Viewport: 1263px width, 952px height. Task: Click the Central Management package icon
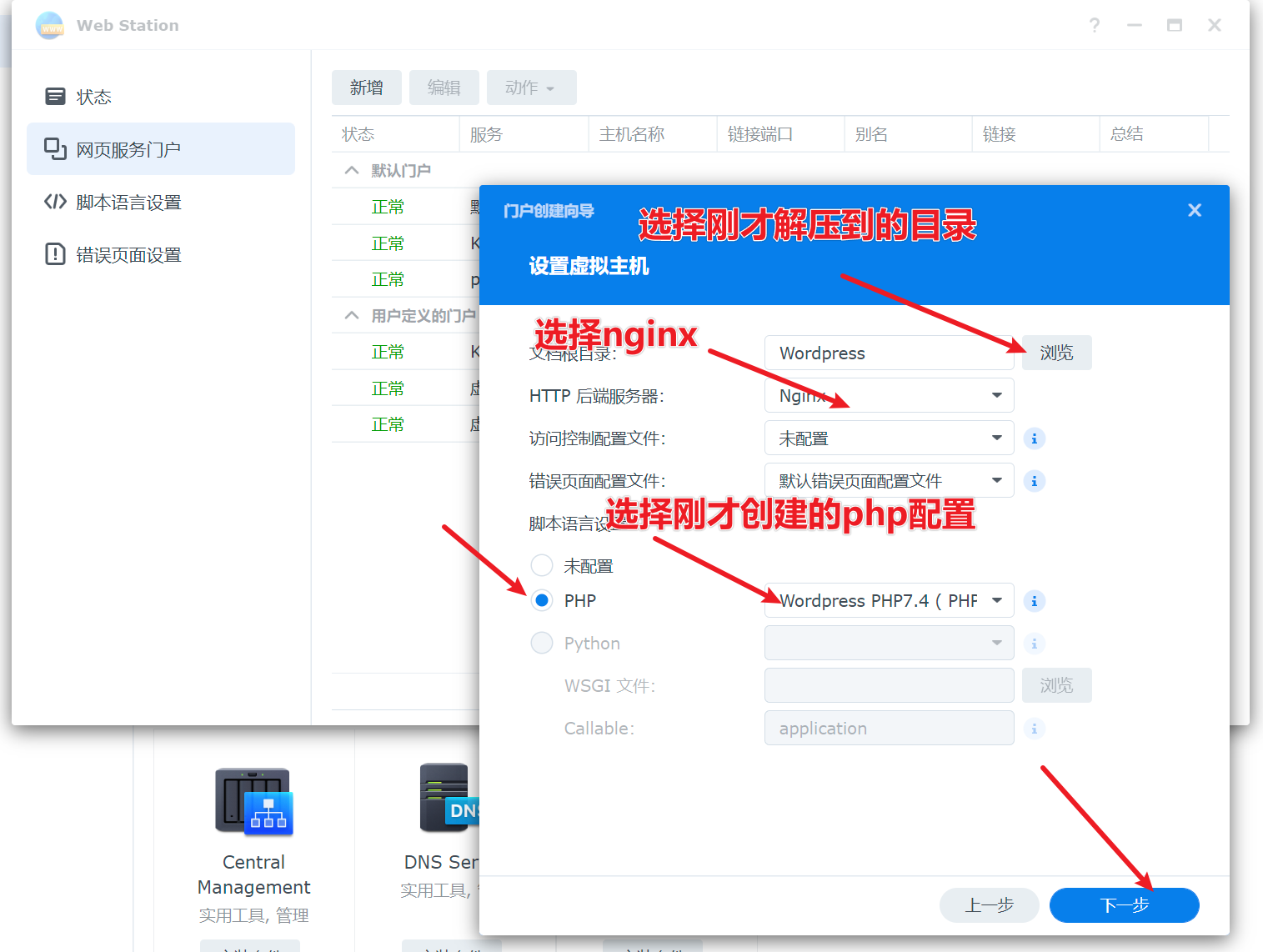coord(253,801)
